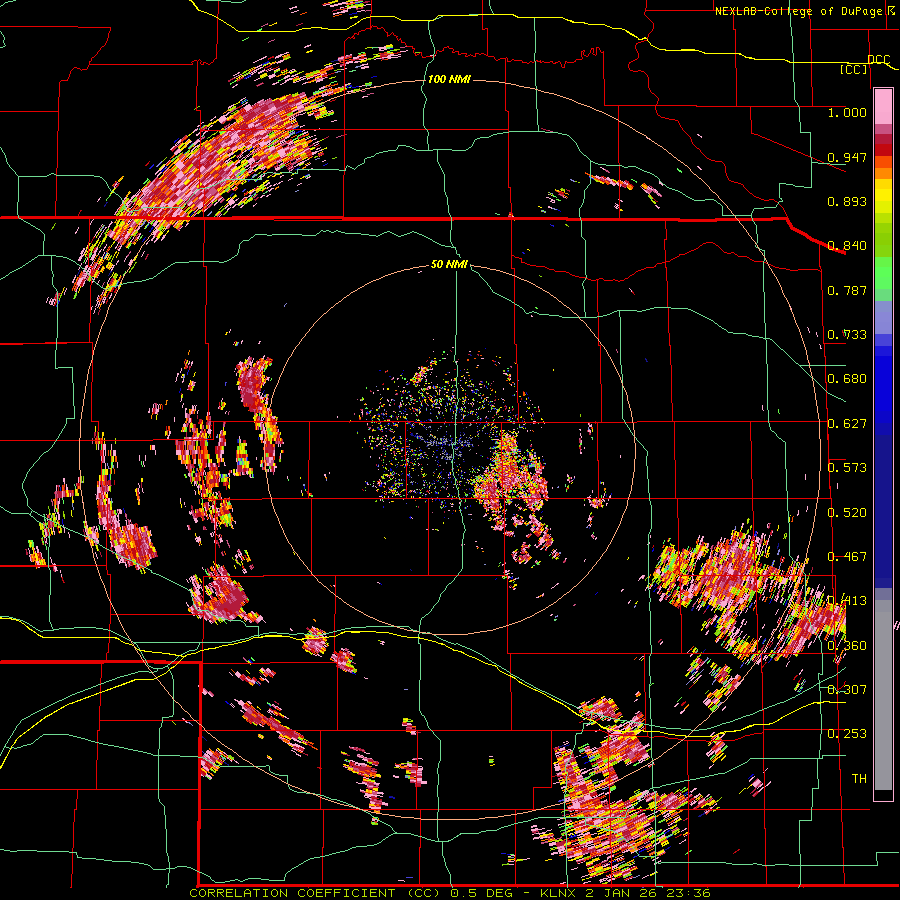Click the 0.787 legend value
This screenshot has width=900, height=900.
tap(847, 290)
